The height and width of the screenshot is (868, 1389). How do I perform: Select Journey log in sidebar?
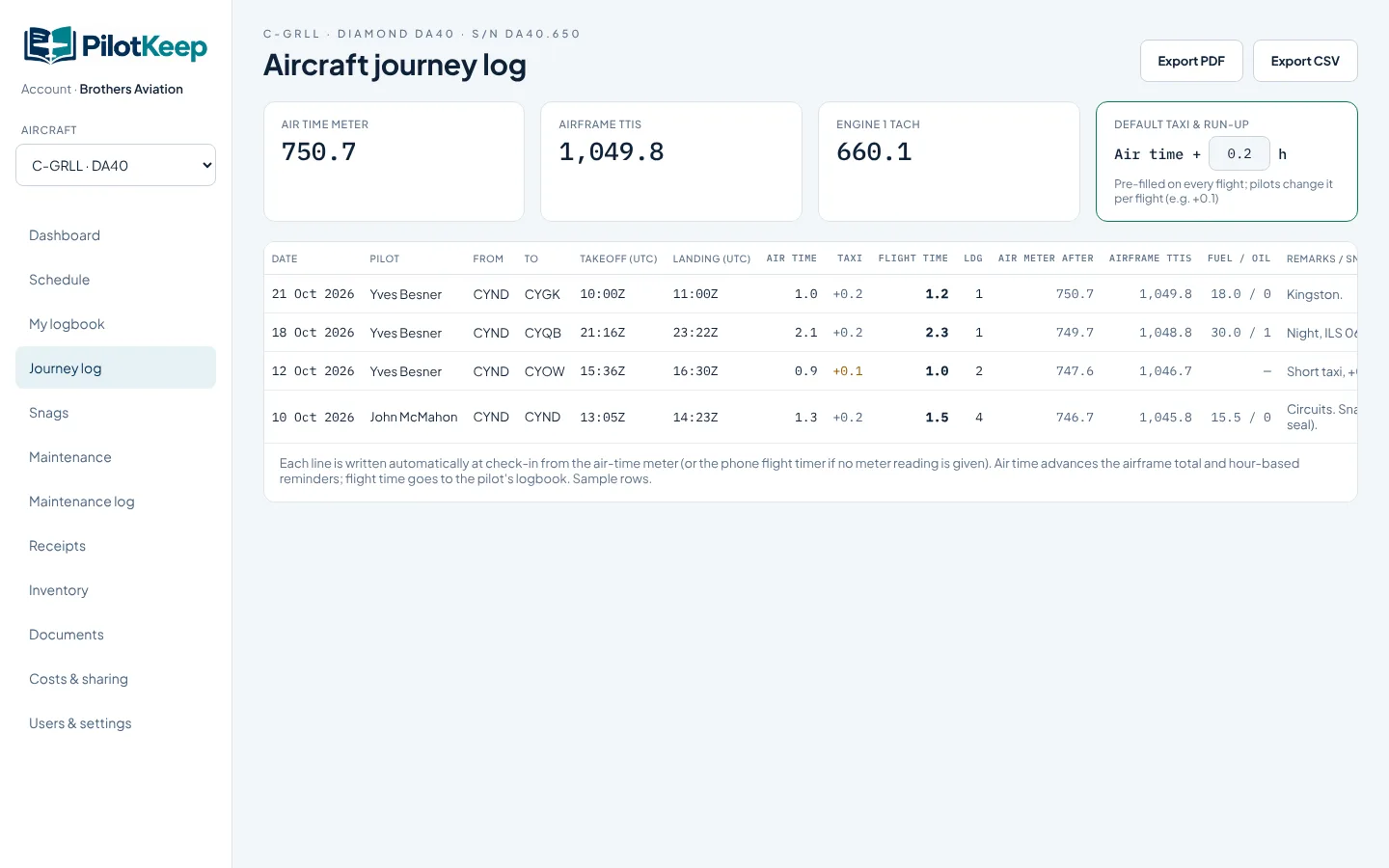116,367
